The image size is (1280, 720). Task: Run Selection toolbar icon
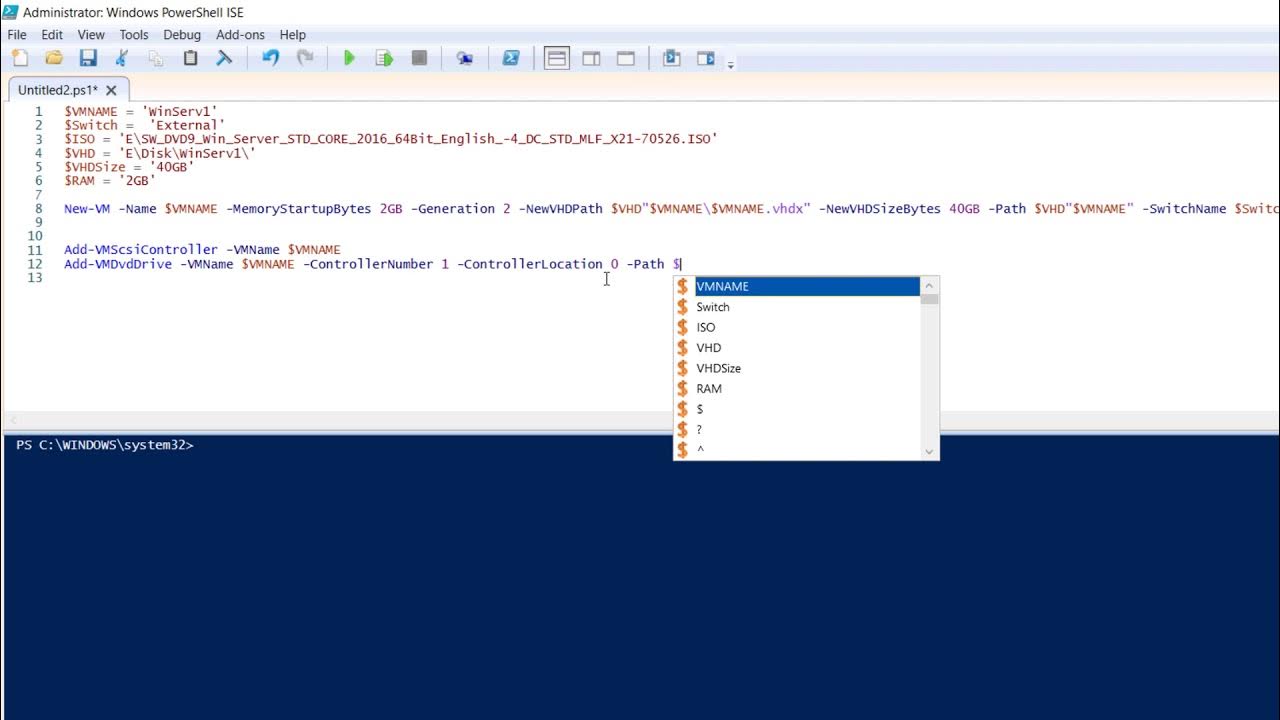384,58
